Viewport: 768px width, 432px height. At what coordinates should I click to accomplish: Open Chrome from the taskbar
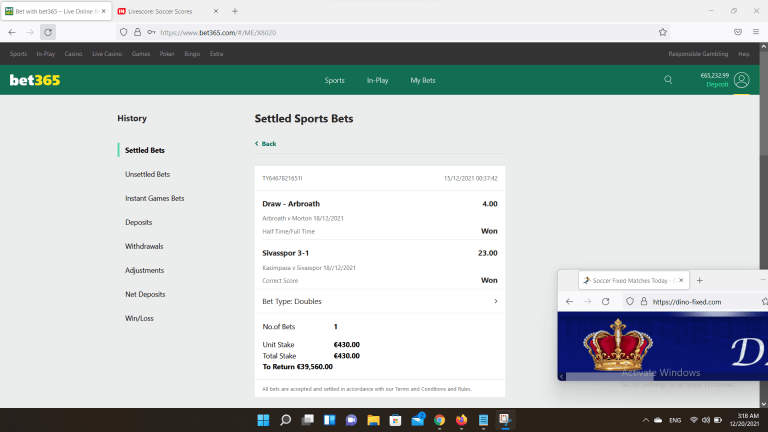click(x=439, y=420)
